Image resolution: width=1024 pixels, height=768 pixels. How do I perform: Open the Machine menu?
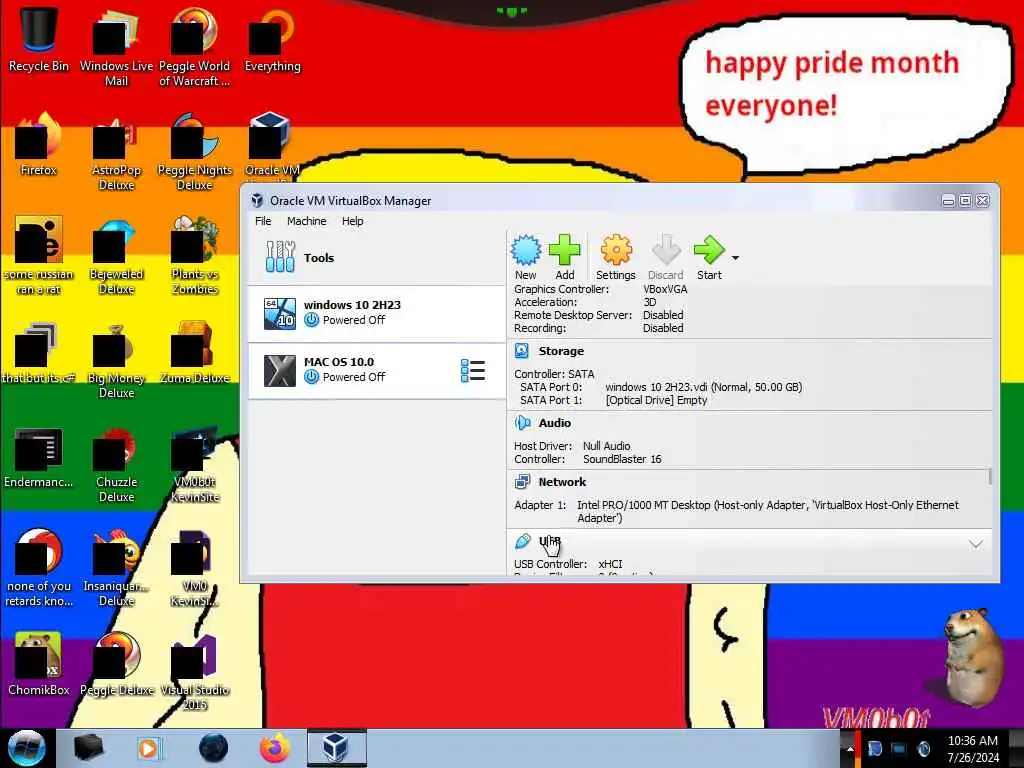click(x=306, y=221)
